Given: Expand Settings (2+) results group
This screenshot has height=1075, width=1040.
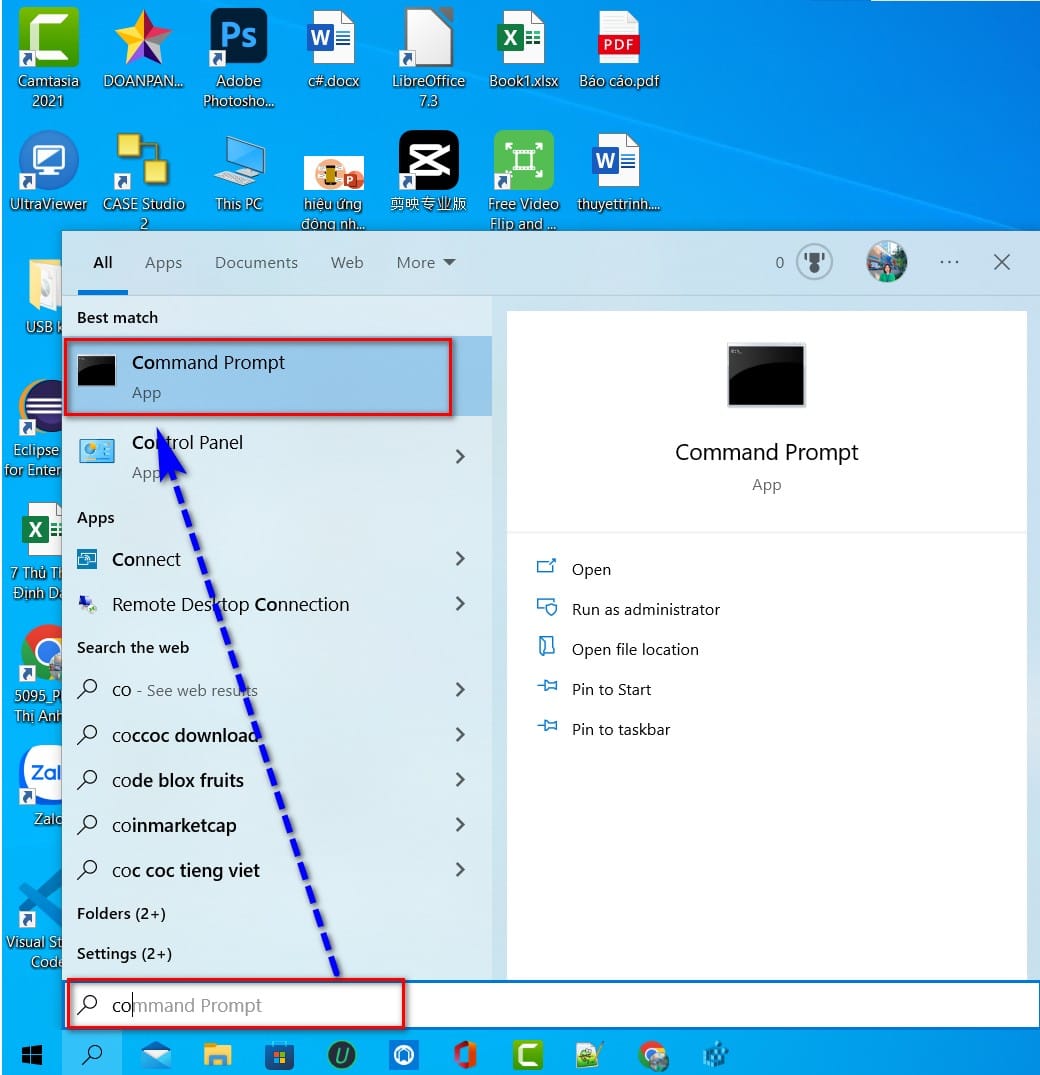Looking at the screenshot, I should [124, 954].
